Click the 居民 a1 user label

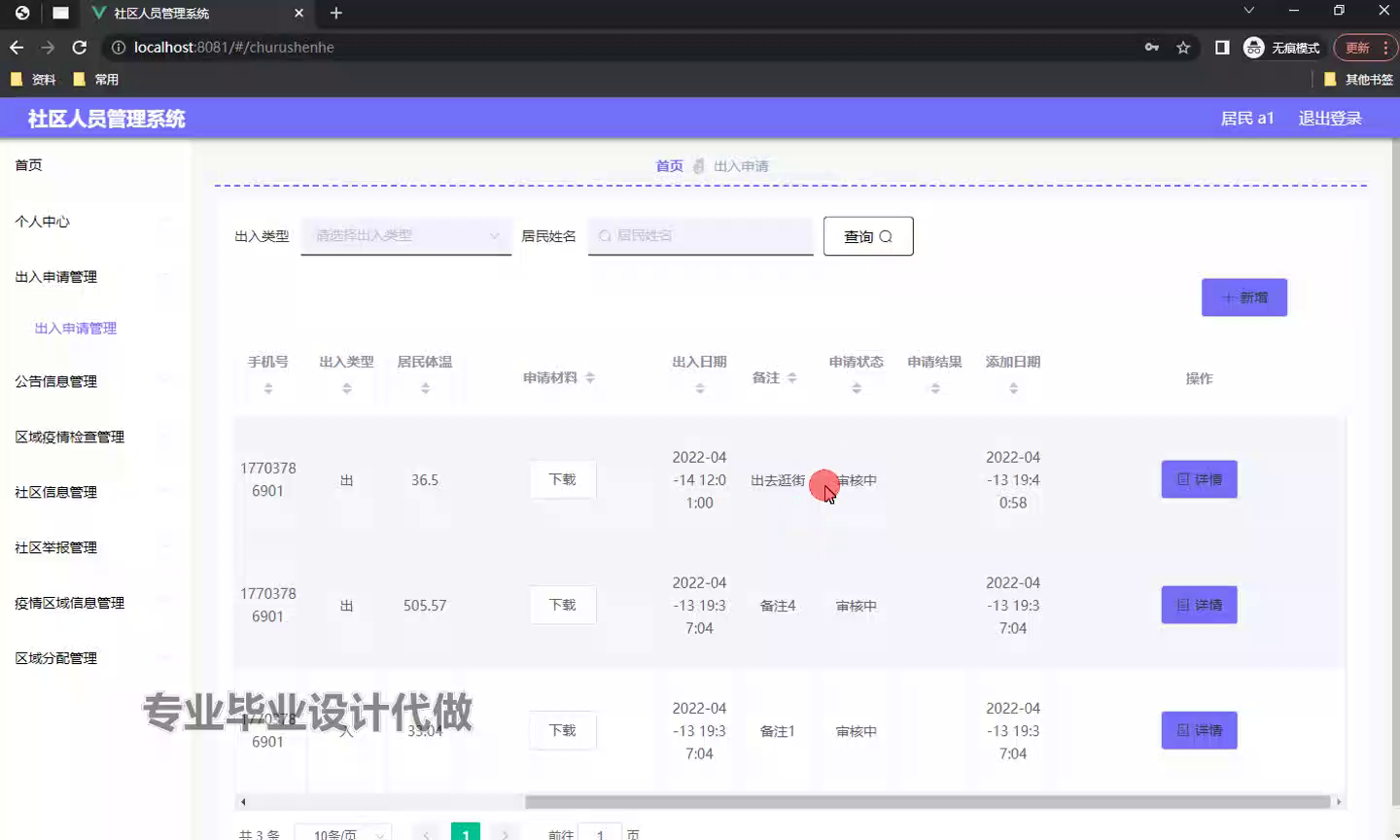click(x=1247, y=118)
